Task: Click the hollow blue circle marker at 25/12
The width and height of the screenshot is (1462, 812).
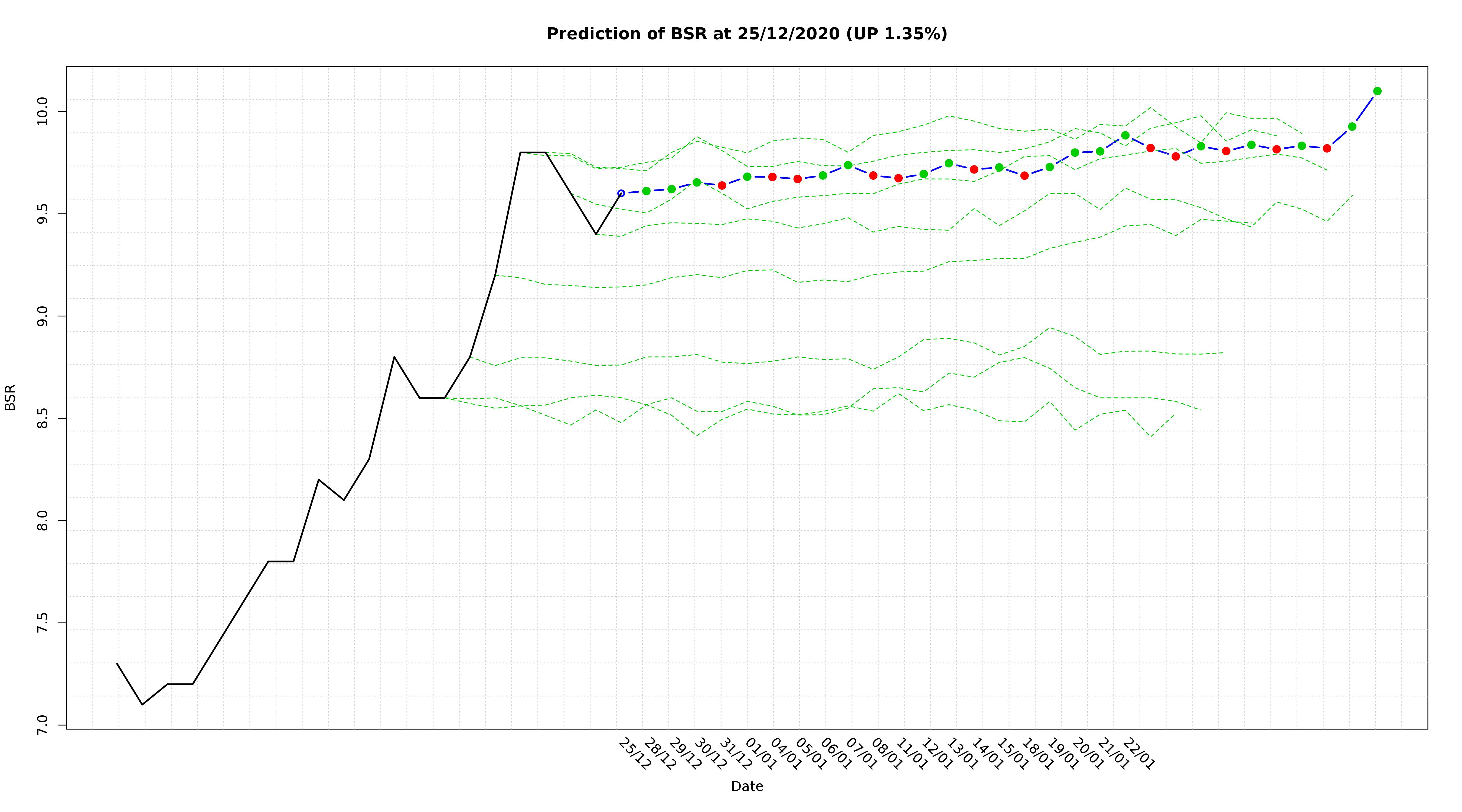Action: click(621, 194)
